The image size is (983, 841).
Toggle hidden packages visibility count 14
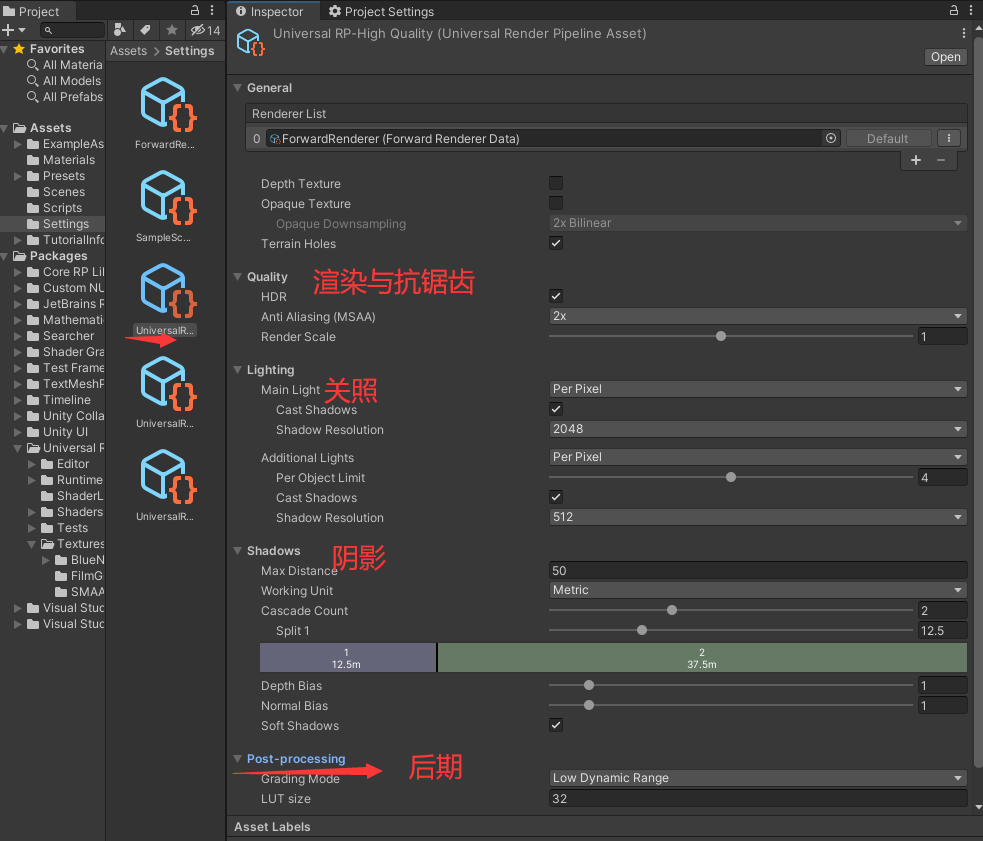(x=205, y=30)
